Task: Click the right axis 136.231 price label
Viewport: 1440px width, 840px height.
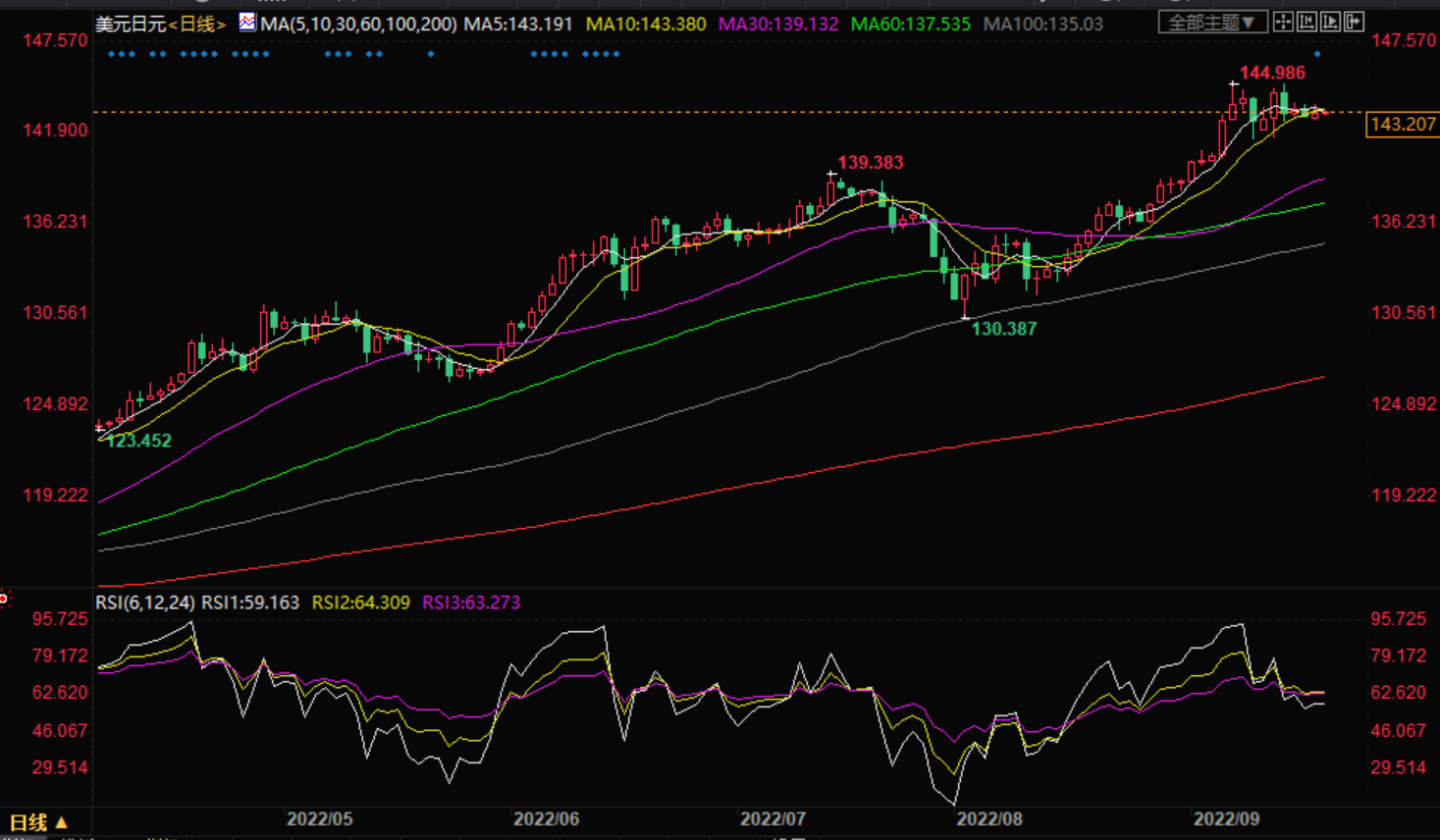Action: coord(1404,222)
